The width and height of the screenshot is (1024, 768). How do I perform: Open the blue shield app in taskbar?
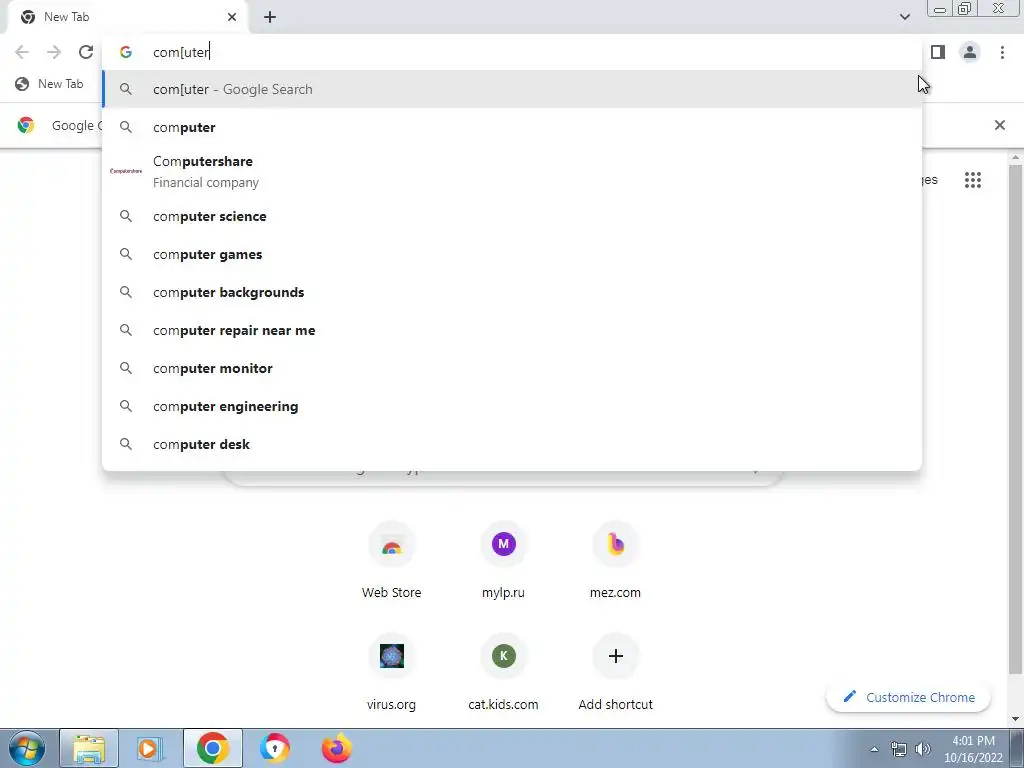275,748
